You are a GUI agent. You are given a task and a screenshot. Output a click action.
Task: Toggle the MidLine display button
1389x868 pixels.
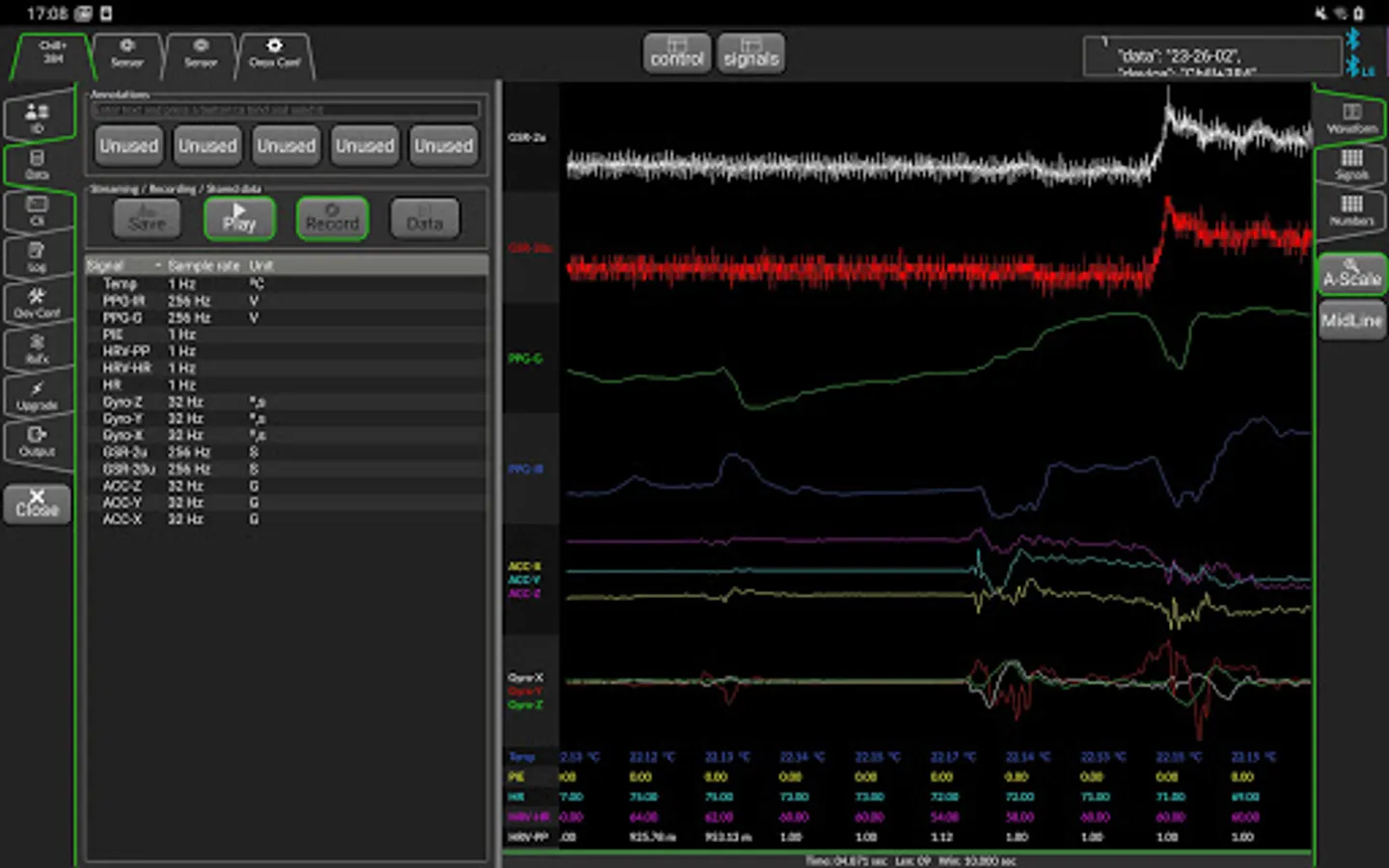pyautogui.click(x=1351, y=321)
